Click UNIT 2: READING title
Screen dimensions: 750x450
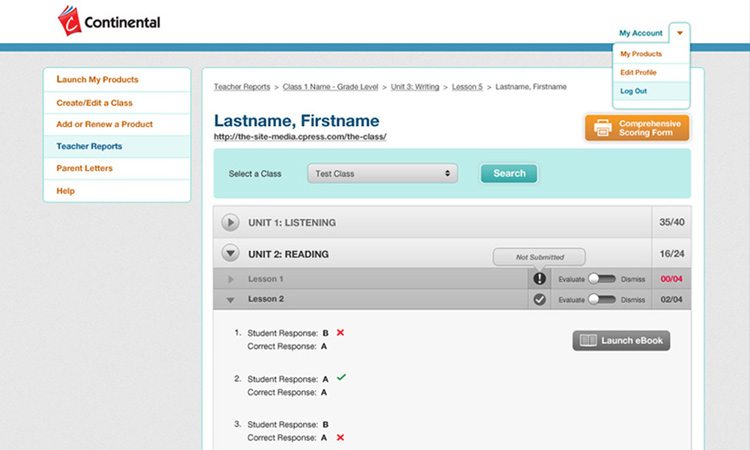pyautogui.click(x=288, y=254)
